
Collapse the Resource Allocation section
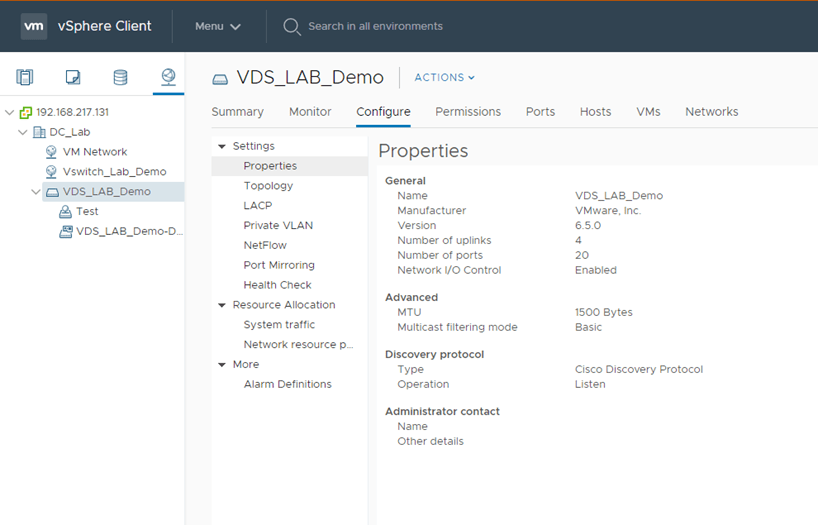click(222, 305)
